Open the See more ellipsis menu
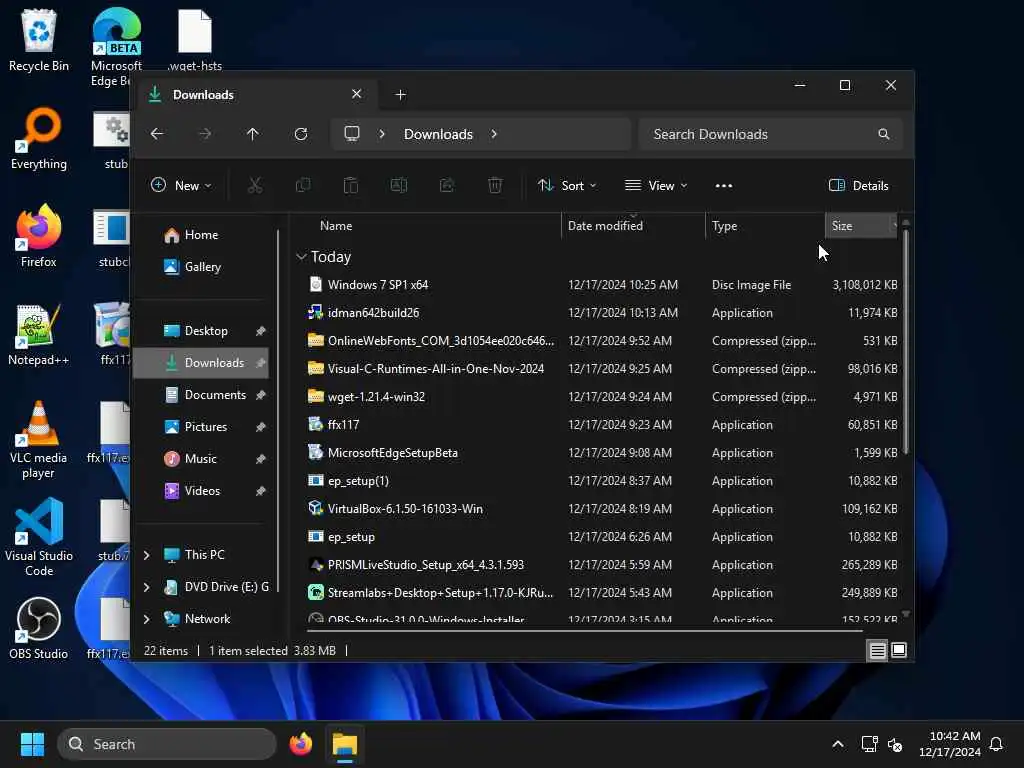The width and height of the screenshot is (1024, 768). pyautogui.click(x=724, y=185)
